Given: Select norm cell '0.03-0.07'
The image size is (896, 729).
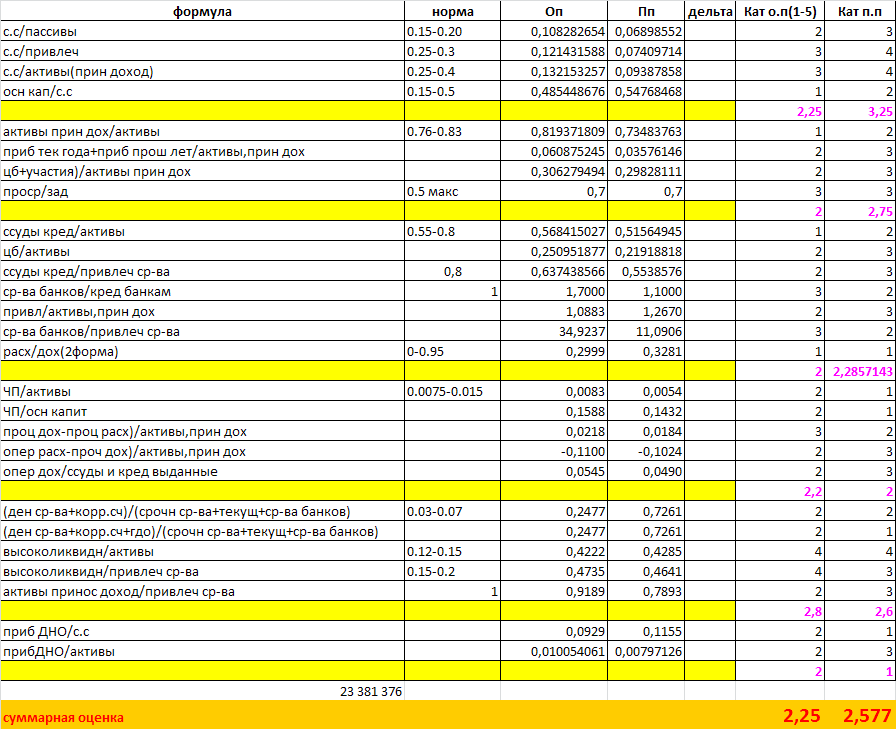Looking at the screenshot, I should (453, 511).
